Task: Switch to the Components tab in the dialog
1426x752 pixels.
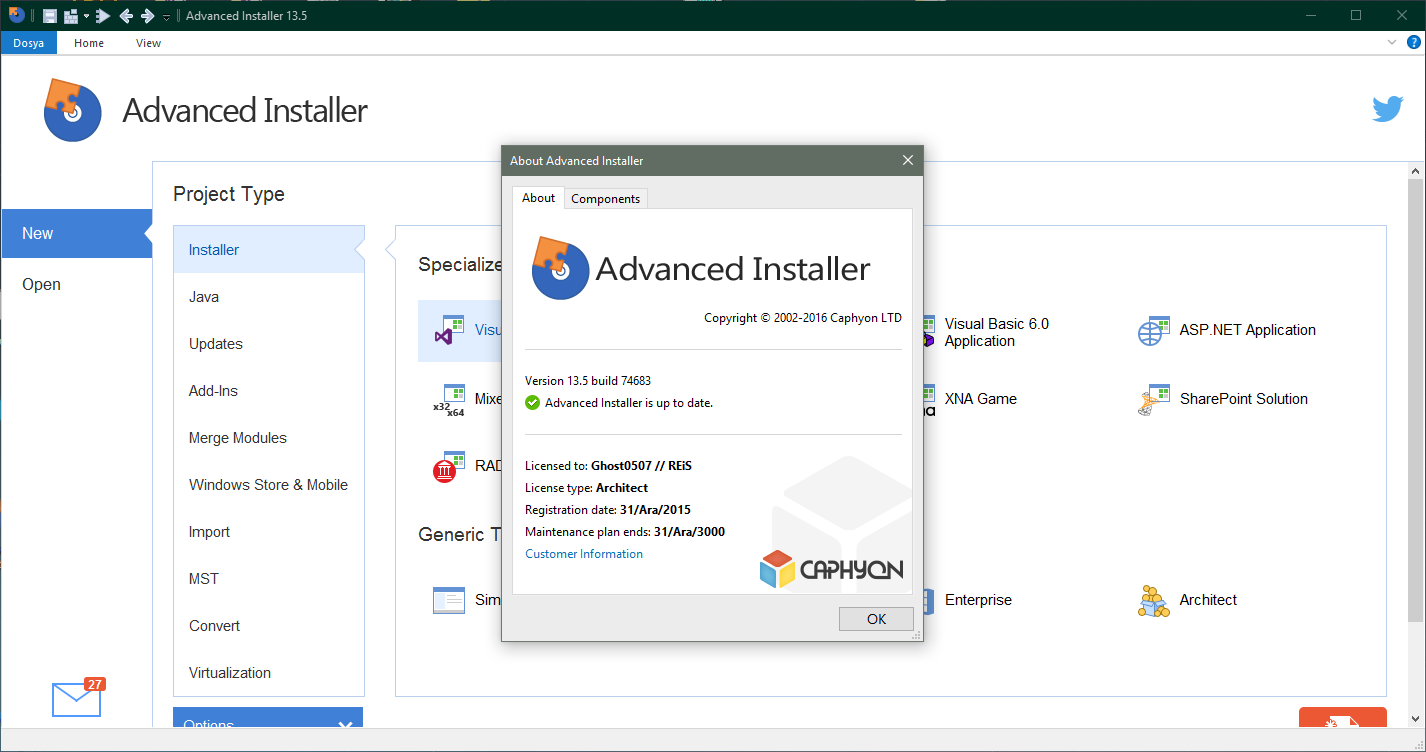Action: click(605, 199)
